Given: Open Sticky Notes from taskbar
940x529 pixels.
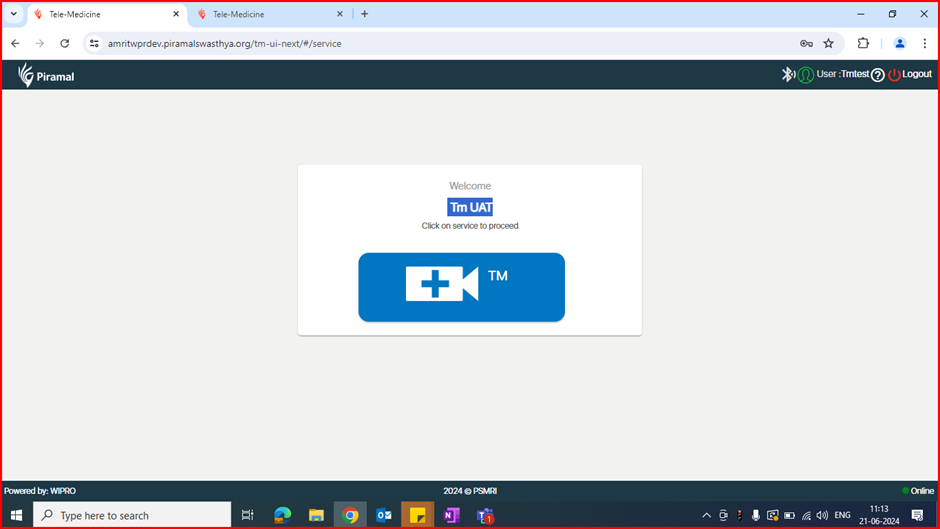Looking at the screenshot, I should click(418, 515).
